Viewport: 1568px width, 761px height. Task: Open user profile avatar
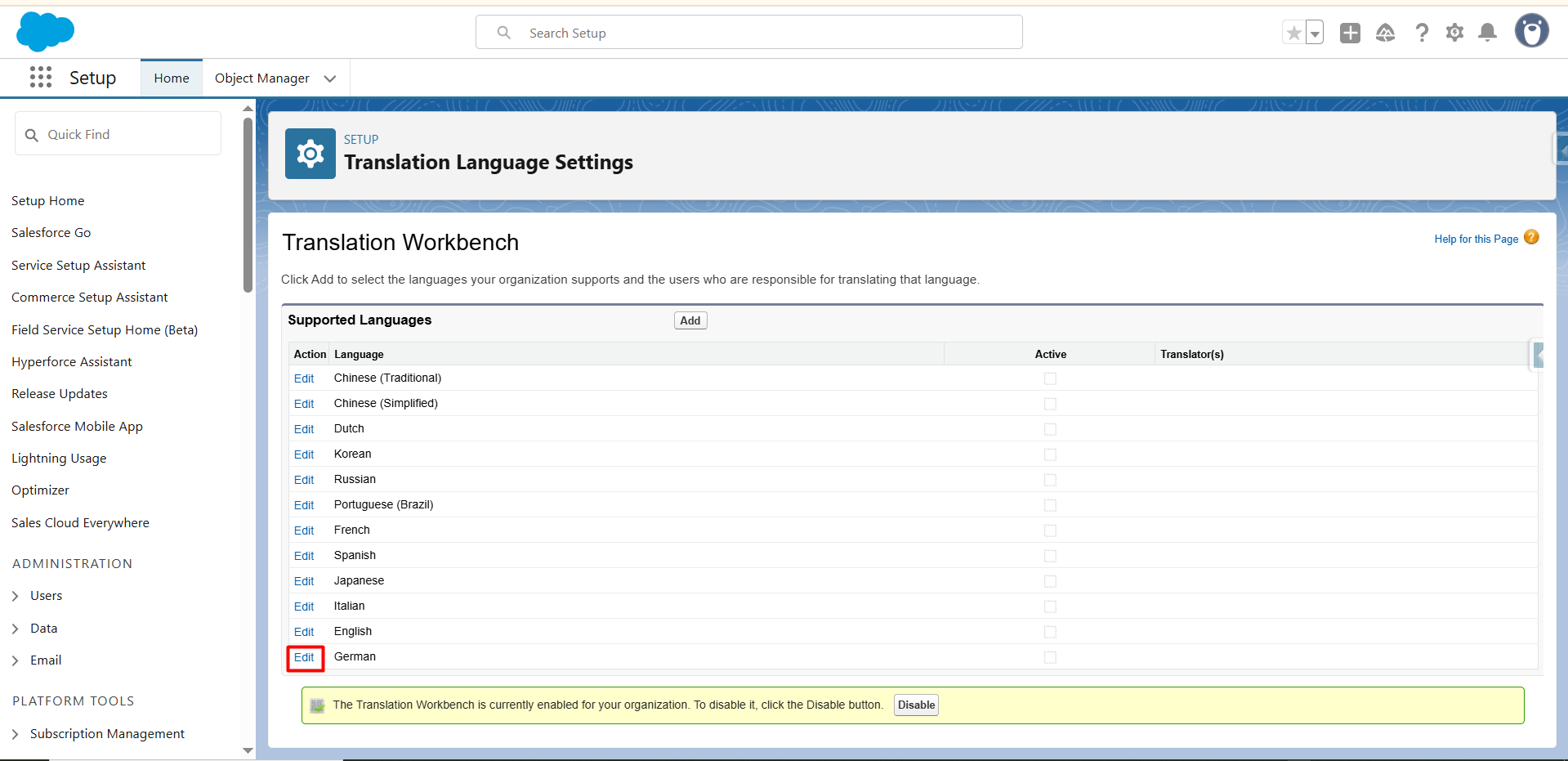[1531, 32]
